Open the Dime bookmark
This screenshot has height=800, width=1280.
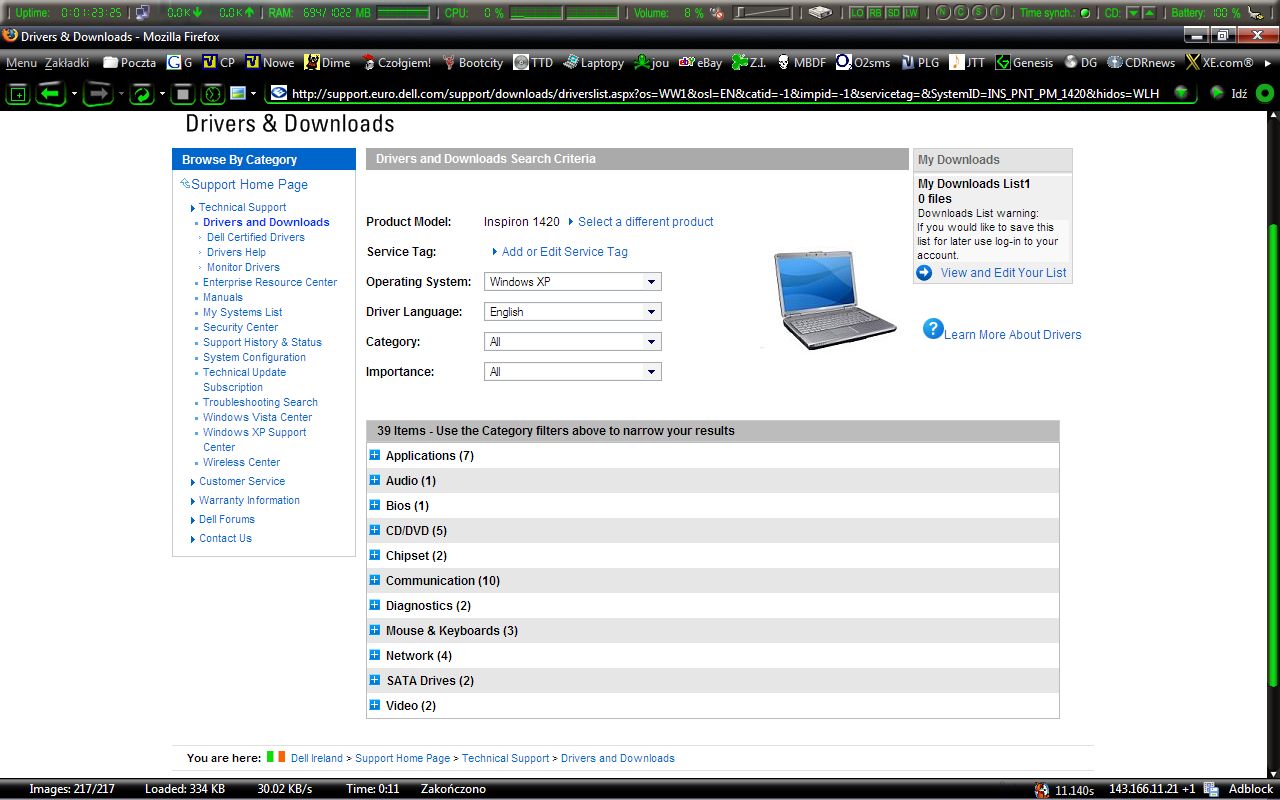tap(327, 62)
